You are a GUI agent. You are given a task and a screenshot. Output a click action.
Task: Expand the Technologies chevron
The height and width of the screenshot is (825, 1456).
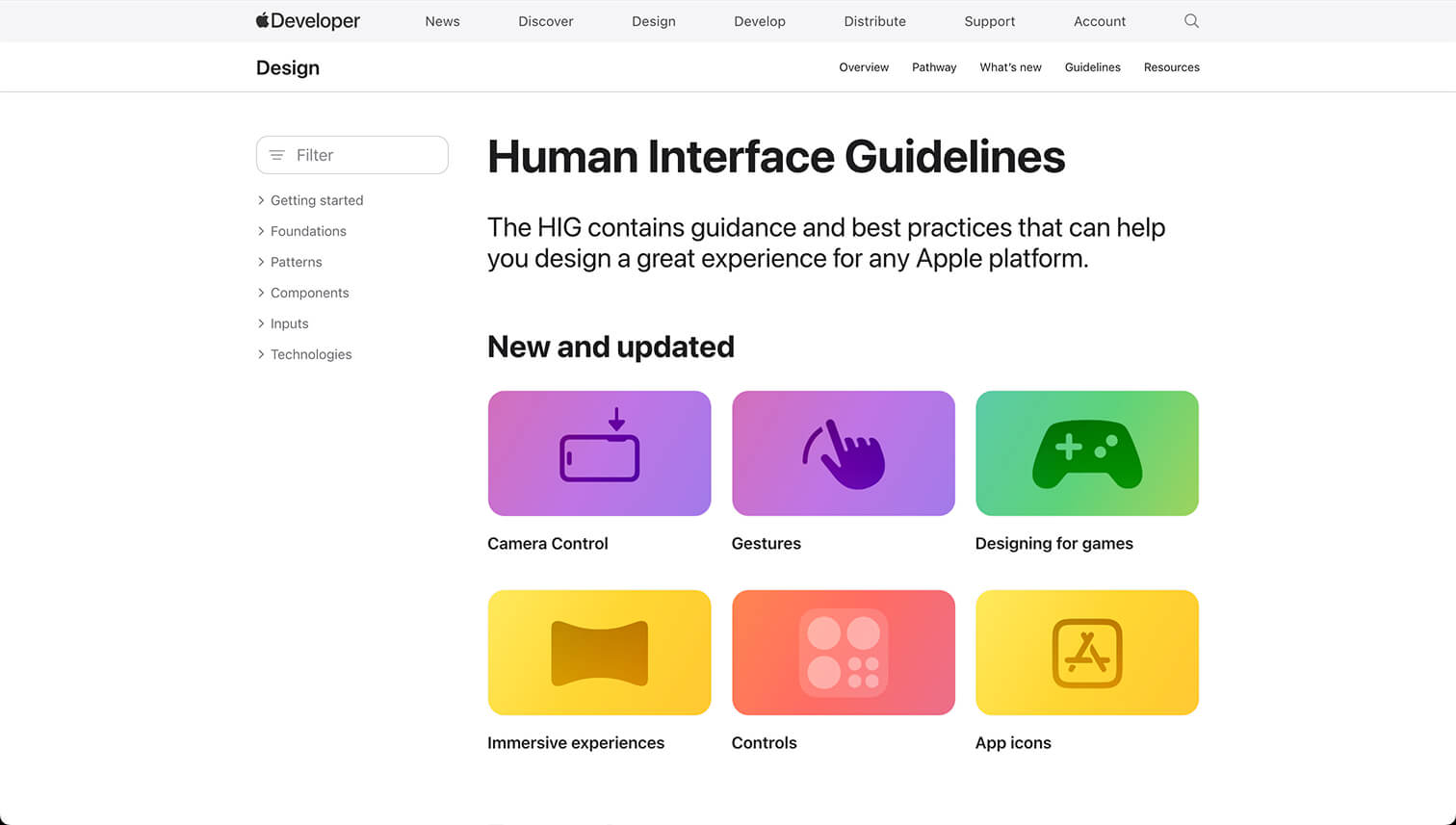pyautogui.click(x=261, y=354)
